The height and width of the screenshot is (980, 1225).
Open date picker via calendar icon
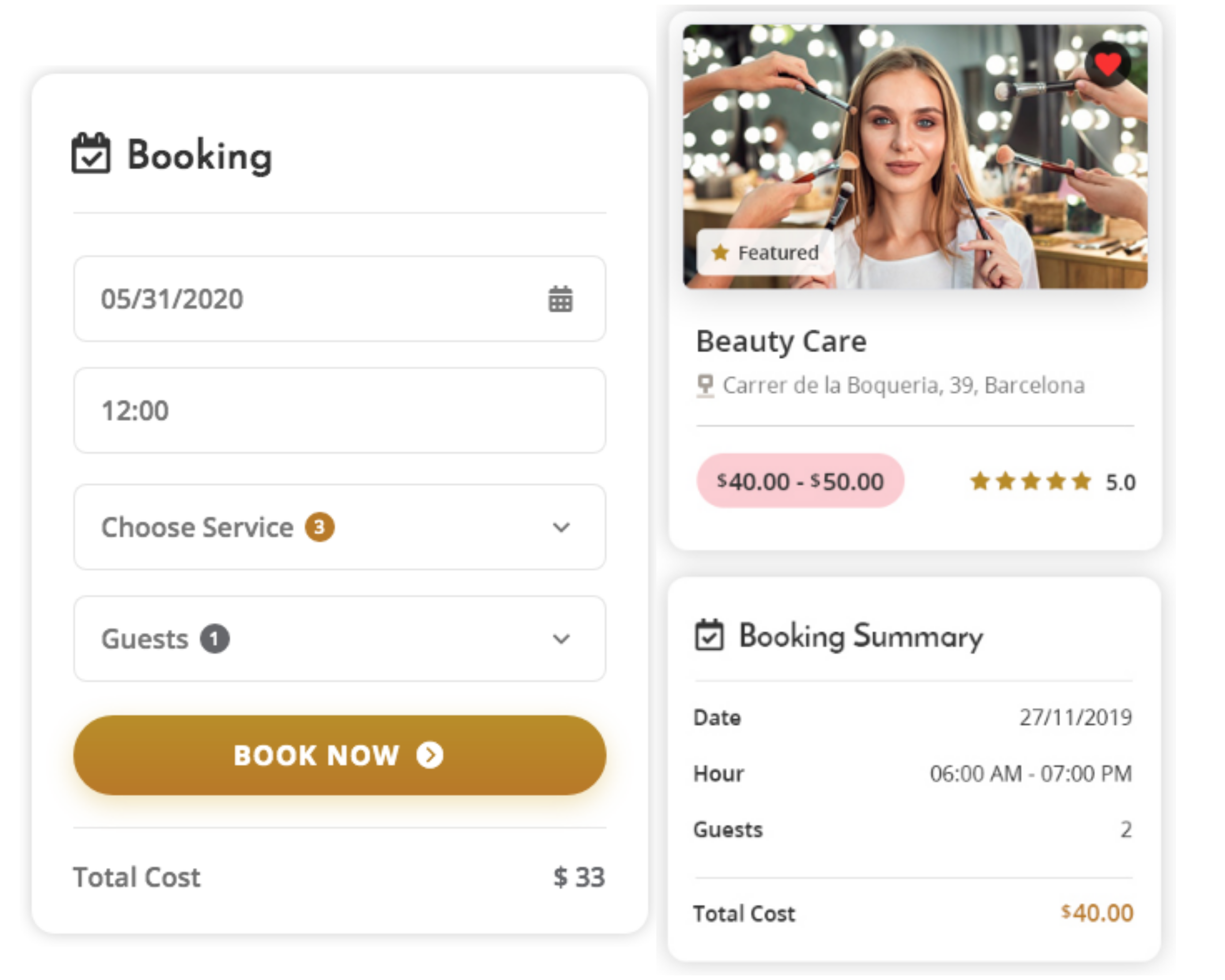point(560,299)
